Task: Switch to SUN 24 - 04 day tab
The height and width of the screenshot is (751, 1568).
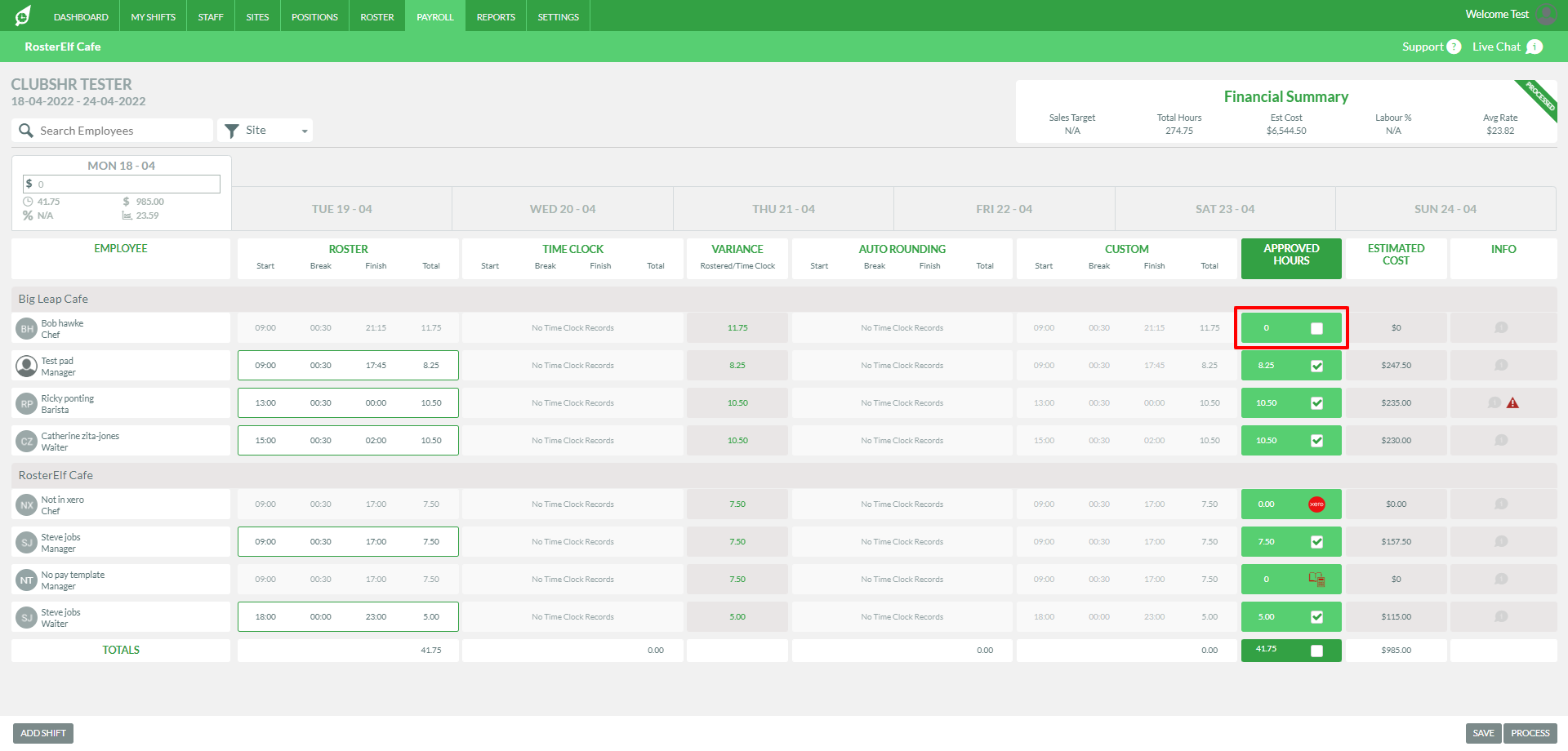Action: (x=1445, y=209)
